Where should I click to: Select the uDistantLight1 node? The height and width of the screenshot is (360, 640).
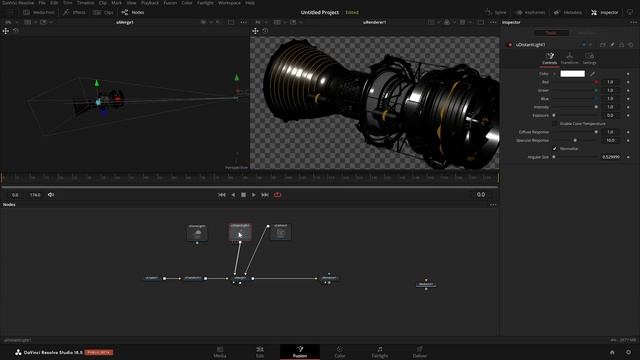pyautogui.click(x=240, y=232)
